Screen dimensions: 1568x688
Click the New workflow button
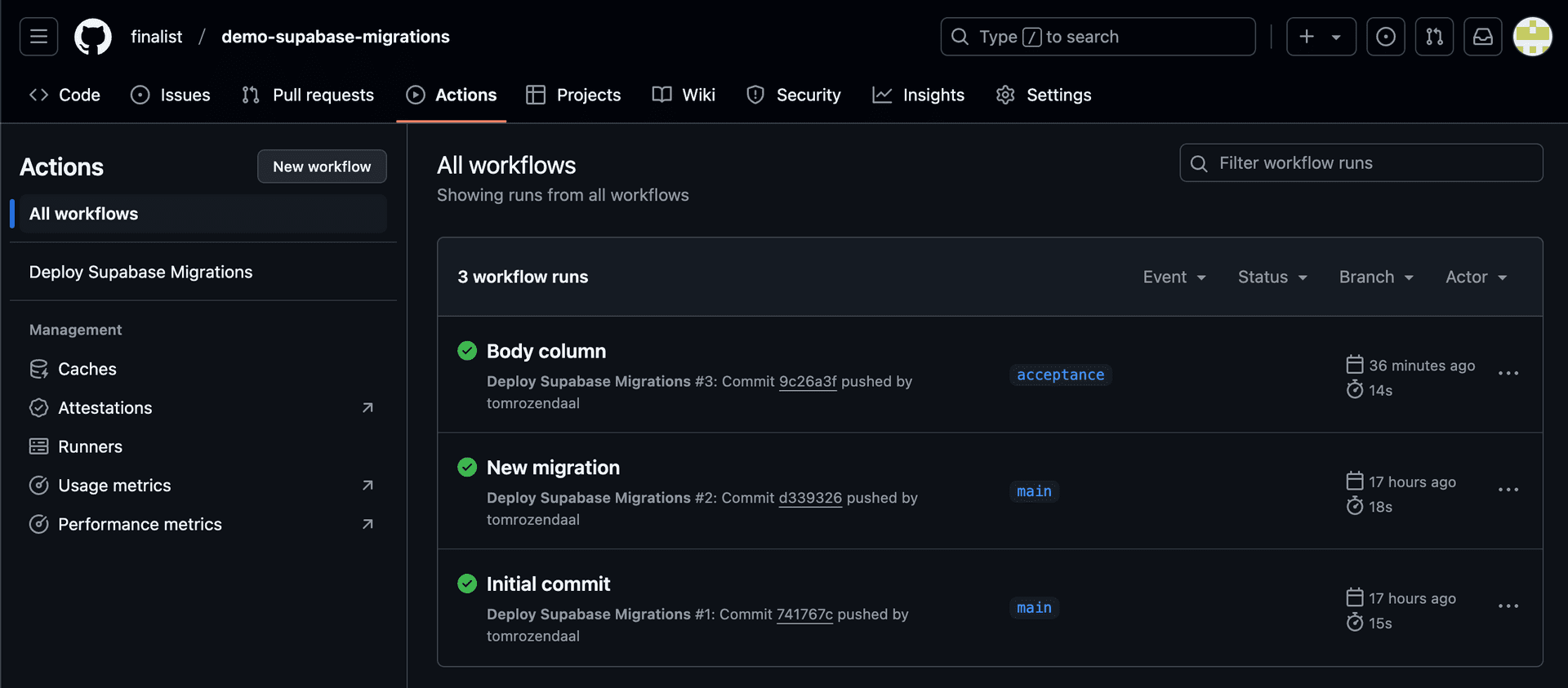click(x=322, y=166)
